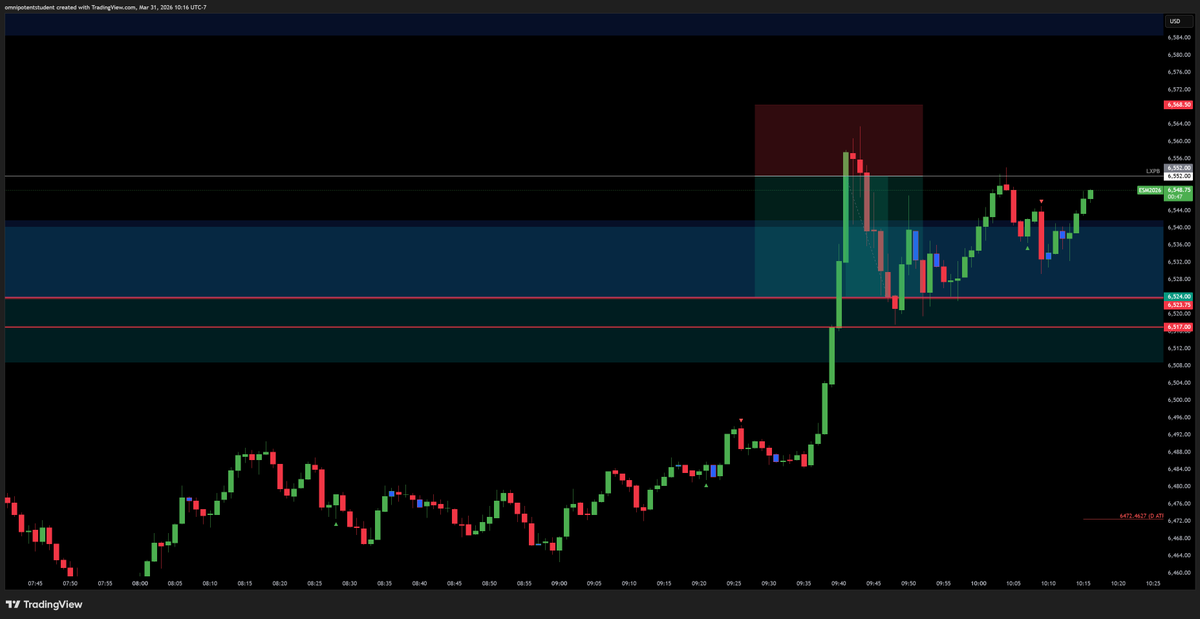1200x619 pixels.
Task: Select the green 6,524.00 price label
Action: (1177, 296)
